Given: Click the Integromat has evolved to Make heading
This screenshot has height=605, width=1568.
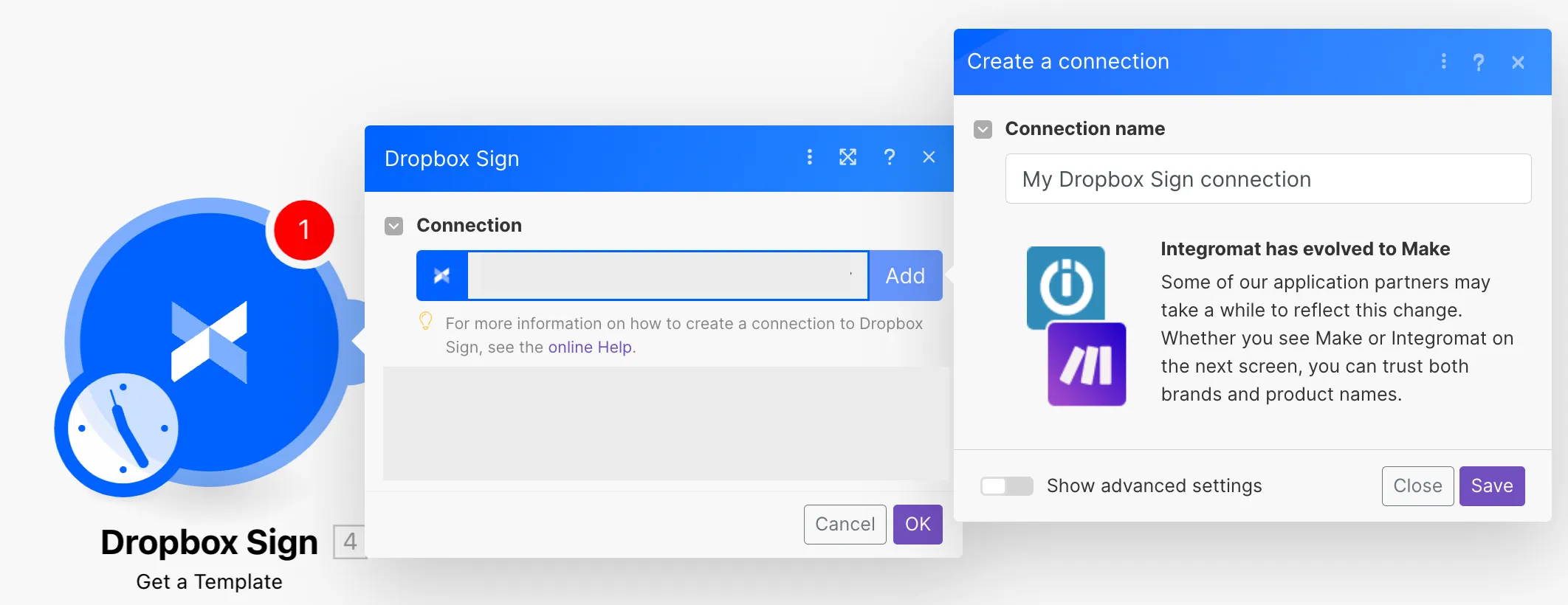Looking at the screenshot, I should 1305,249.
